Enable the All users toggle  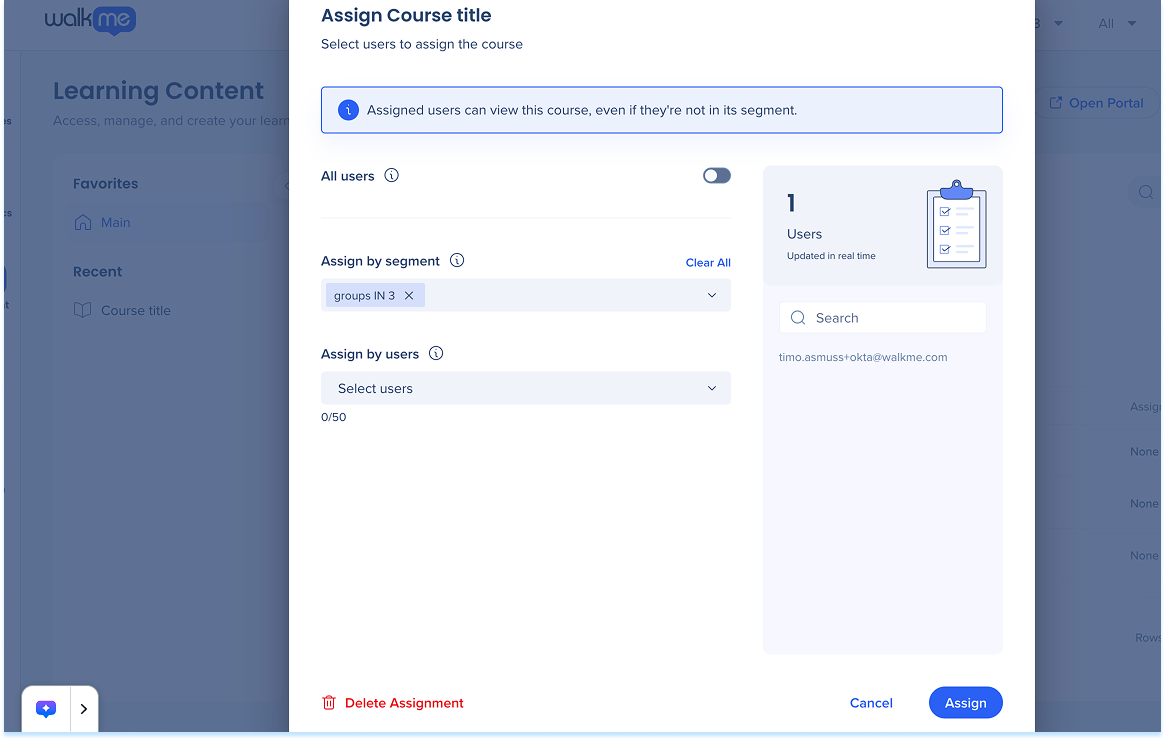[716, 176]
